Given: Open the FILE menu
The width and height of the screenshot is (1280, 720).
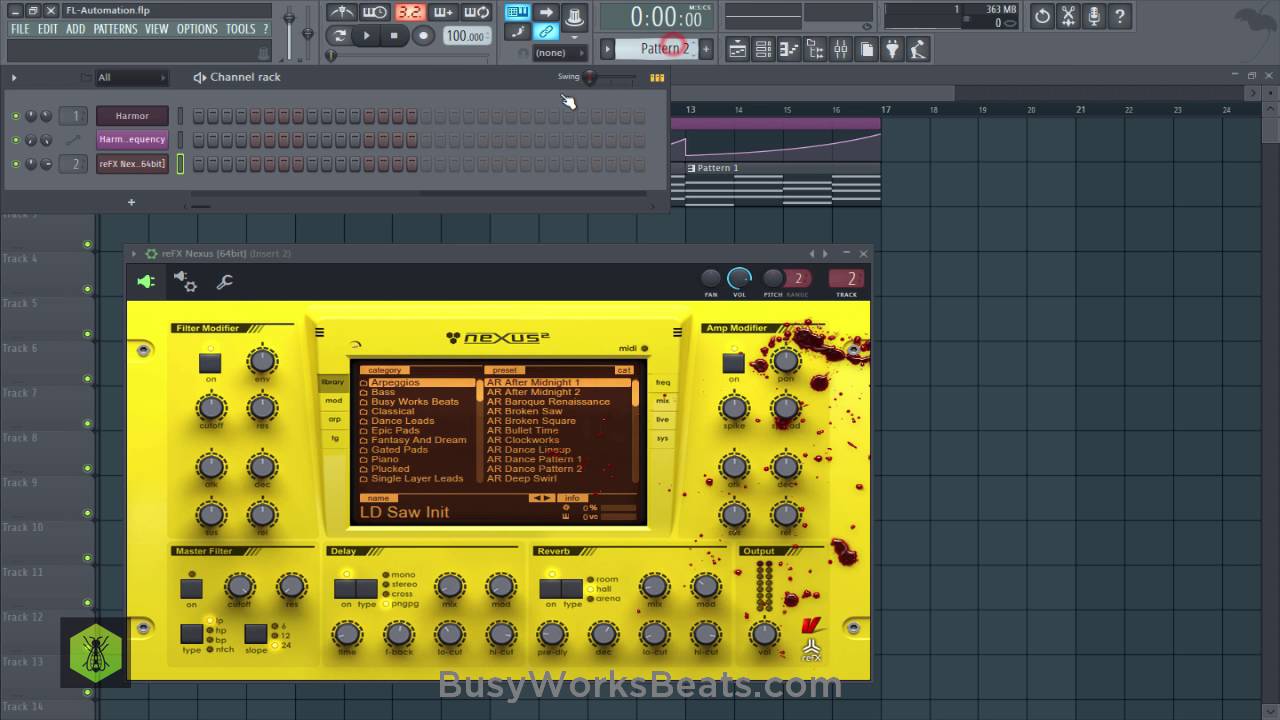Looking at the screenshot, I should [x=20, y=29].
